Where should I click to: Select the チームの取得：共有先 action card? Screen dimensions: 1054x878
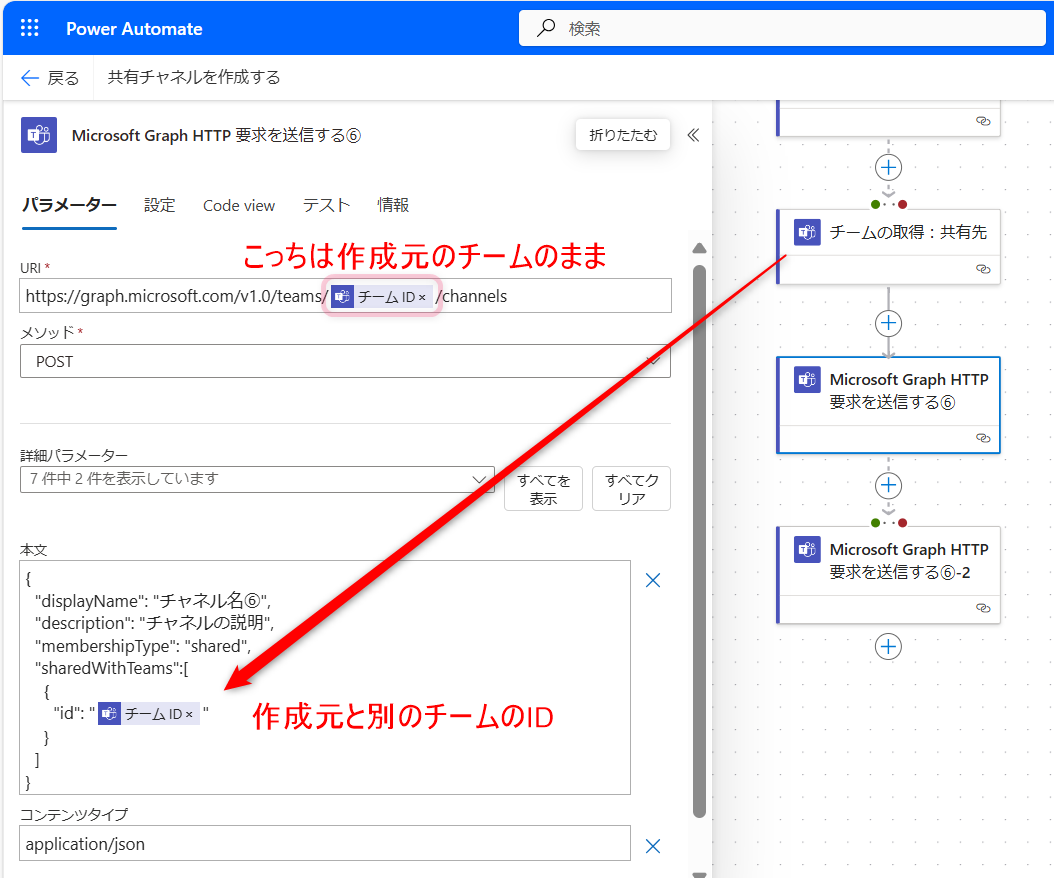(x=888, y=246)
